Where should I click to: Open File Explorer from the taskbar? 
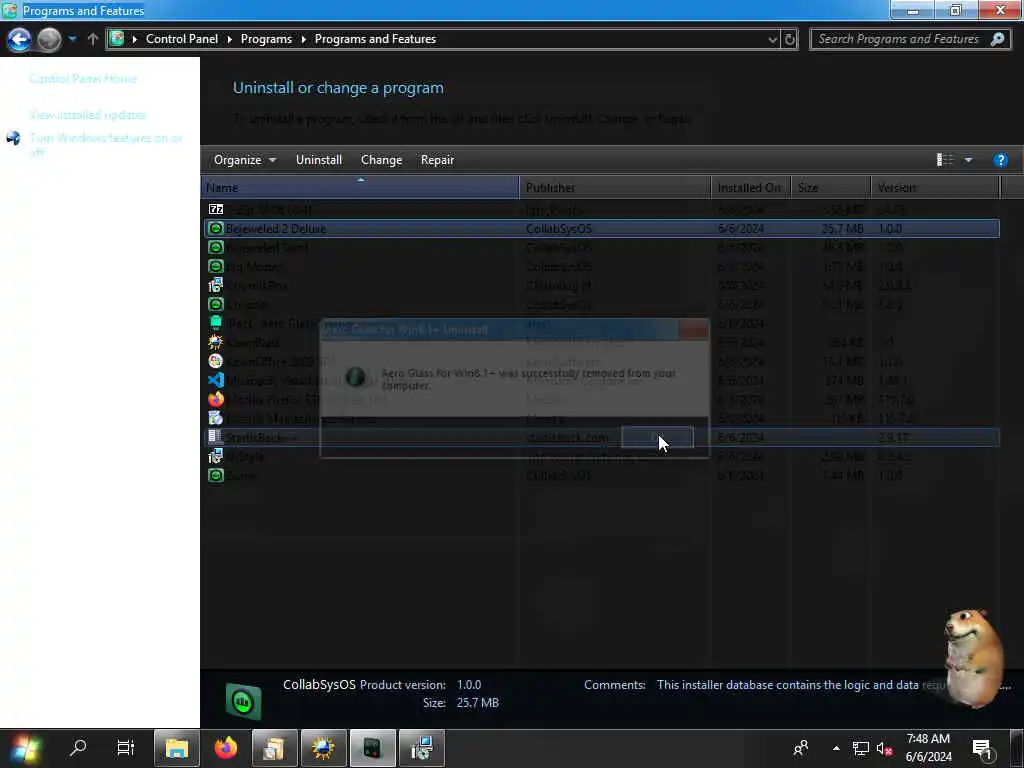click(176, 748)
